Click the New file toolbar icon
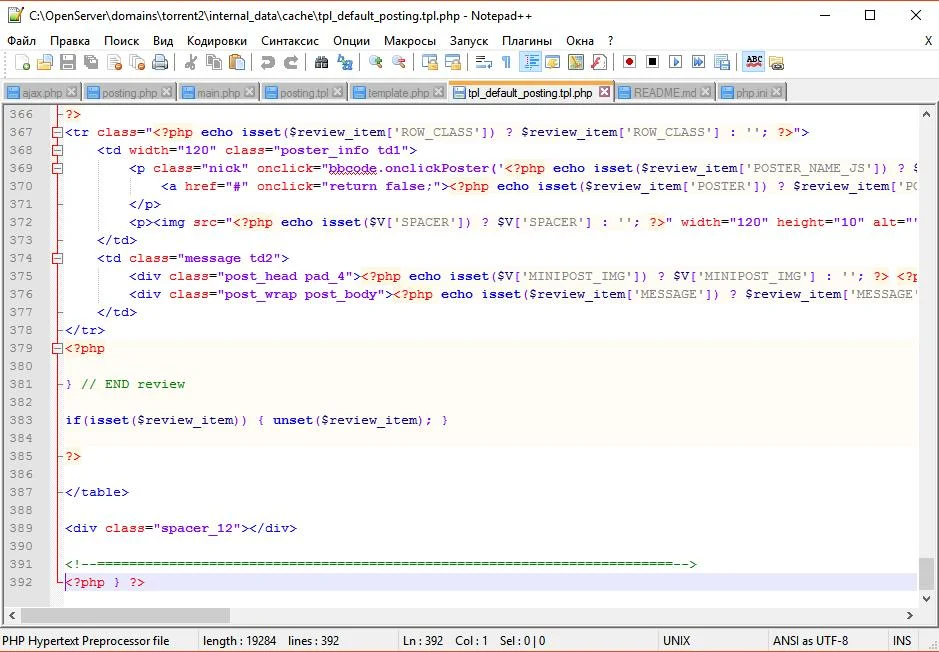 (x=22, y=62)
